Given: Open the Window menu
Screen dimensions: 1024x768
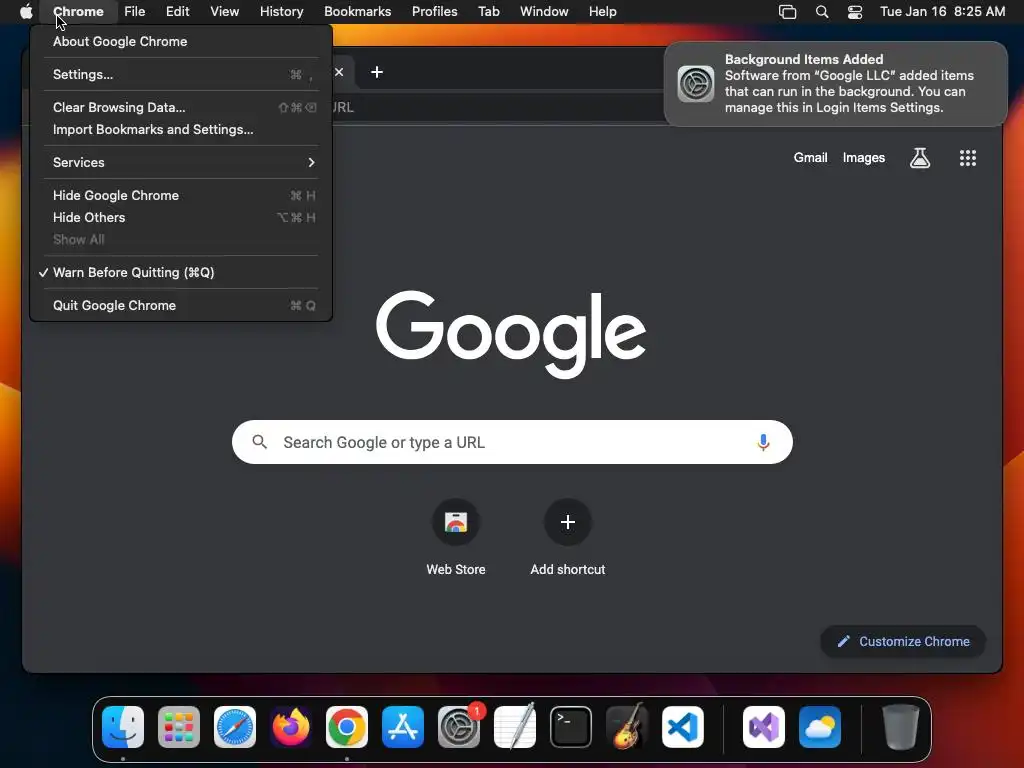Looking at the screenshot, I should pyautogui.click(x=544, y=12).
